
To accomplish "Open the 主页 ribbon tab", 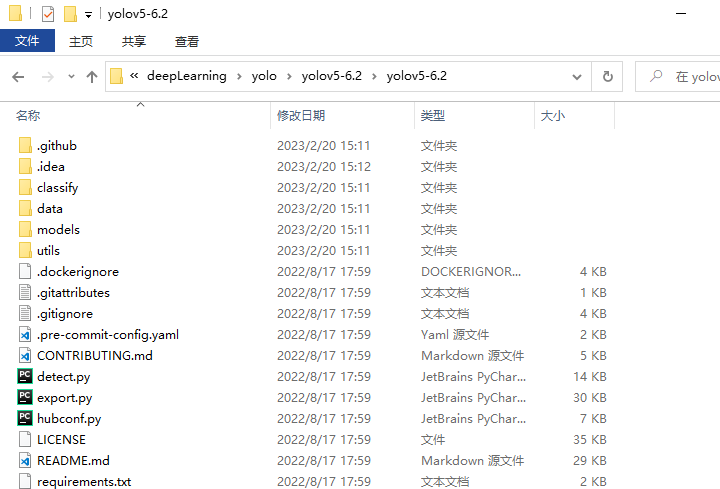I will click(81, 41).
